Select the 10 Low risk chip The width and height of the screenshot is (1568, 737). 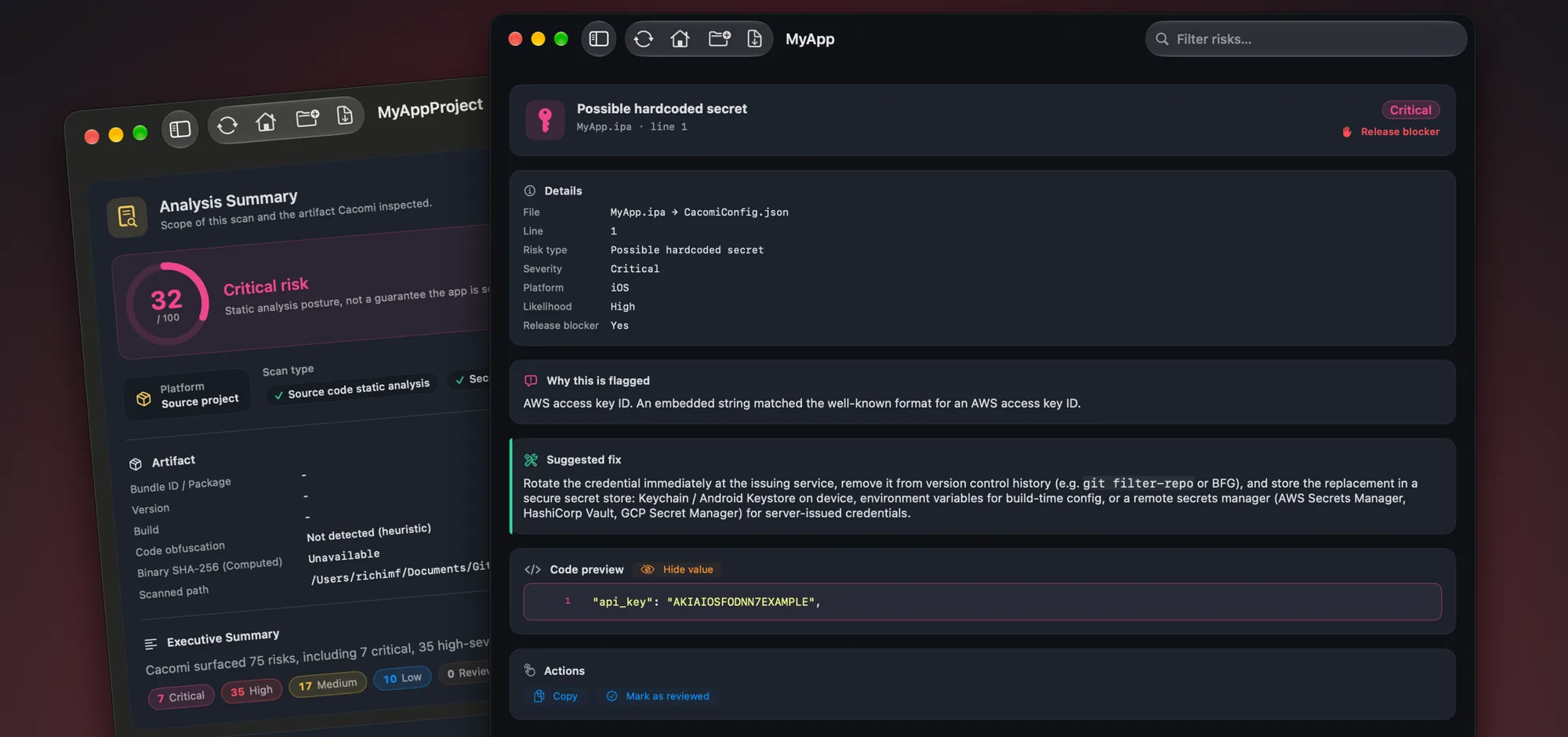402,678
